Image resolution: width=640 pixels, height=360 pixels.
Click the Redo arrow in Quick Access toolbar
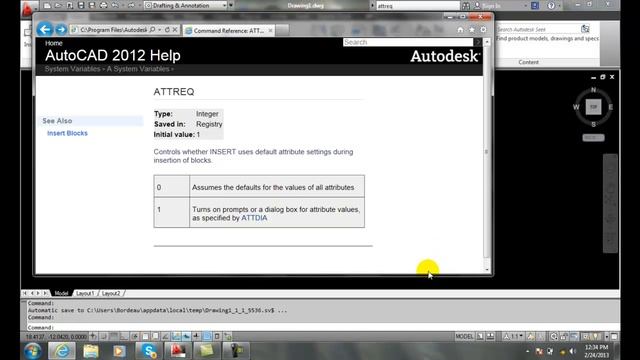[x=131, y=5]
